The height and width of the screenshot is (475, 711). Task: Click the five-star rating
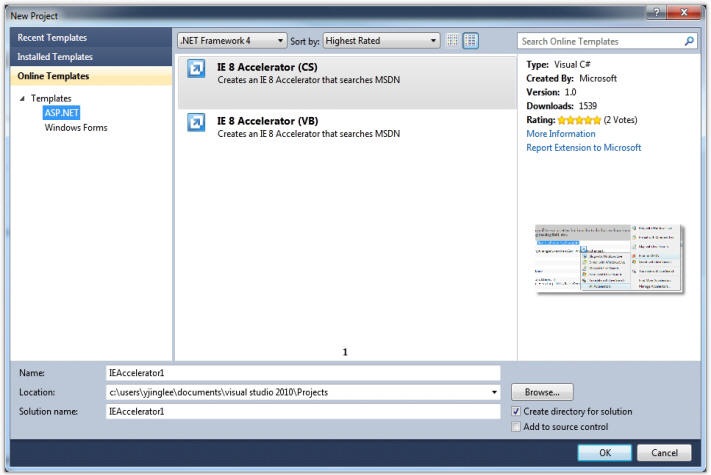click(579, 120)
